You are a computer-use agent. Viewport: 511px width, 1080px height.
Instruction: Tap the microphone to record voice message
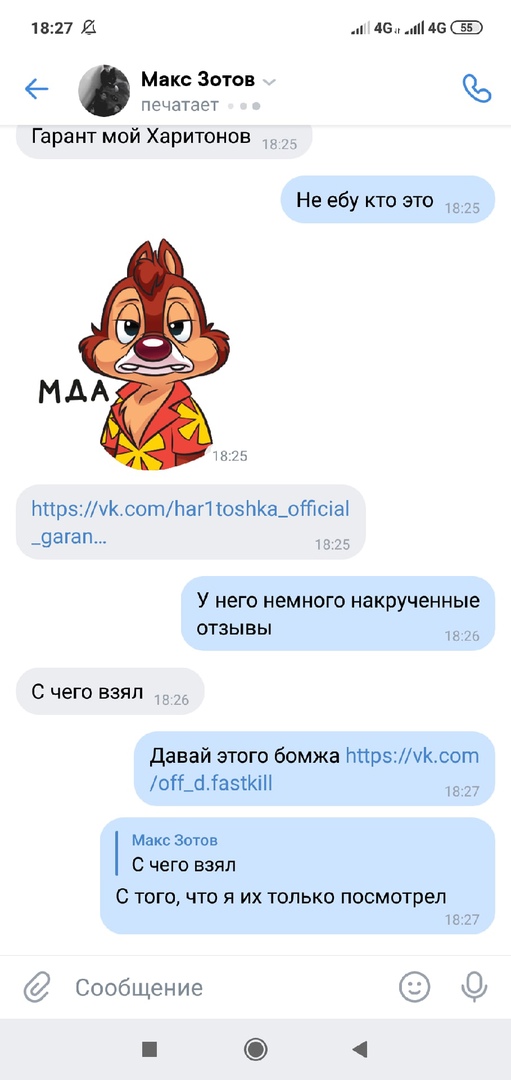coord(474,987)
